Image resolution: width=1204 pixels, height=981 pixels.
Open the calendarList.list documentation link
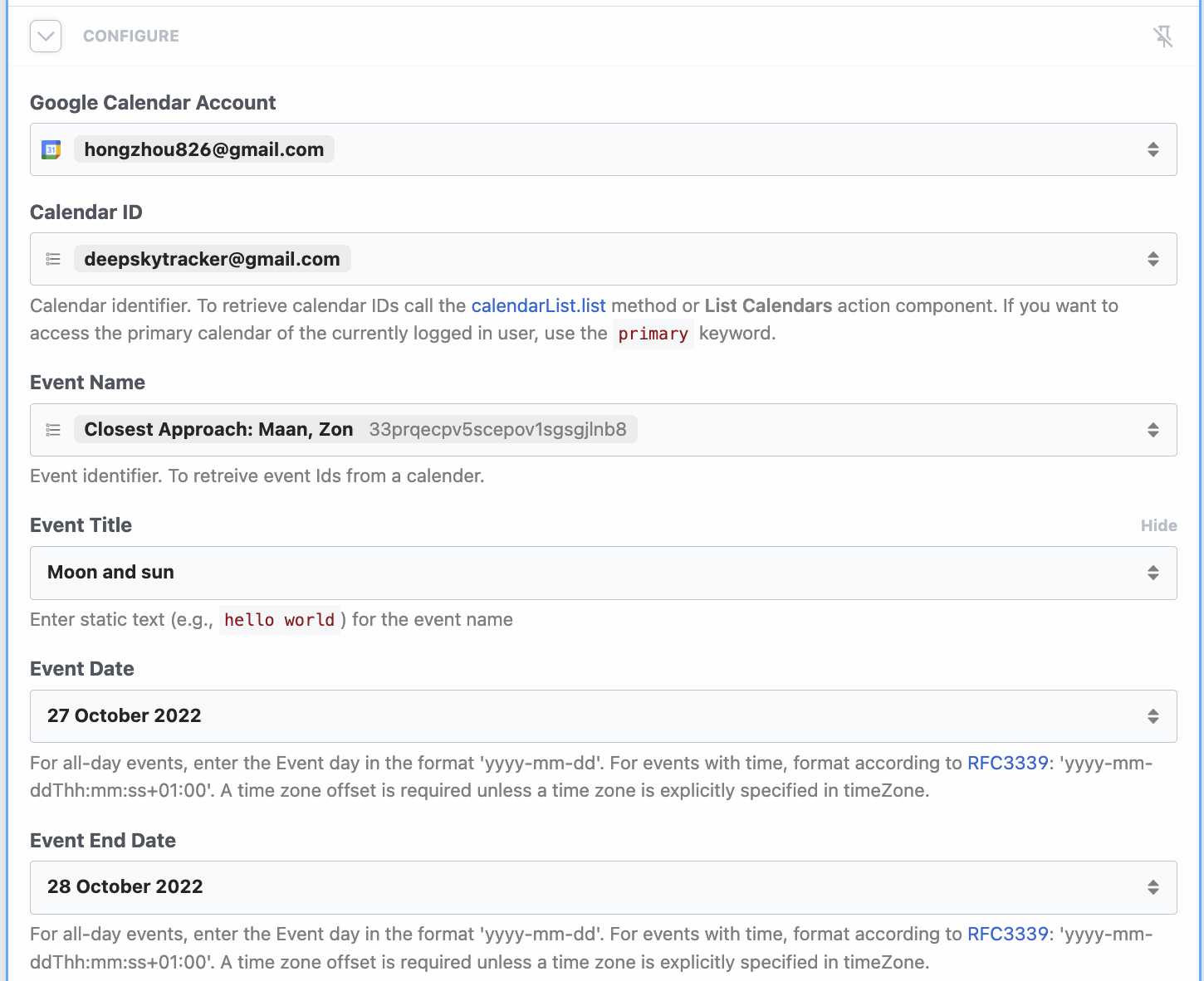pyautogui.click(x=538, y=305)
